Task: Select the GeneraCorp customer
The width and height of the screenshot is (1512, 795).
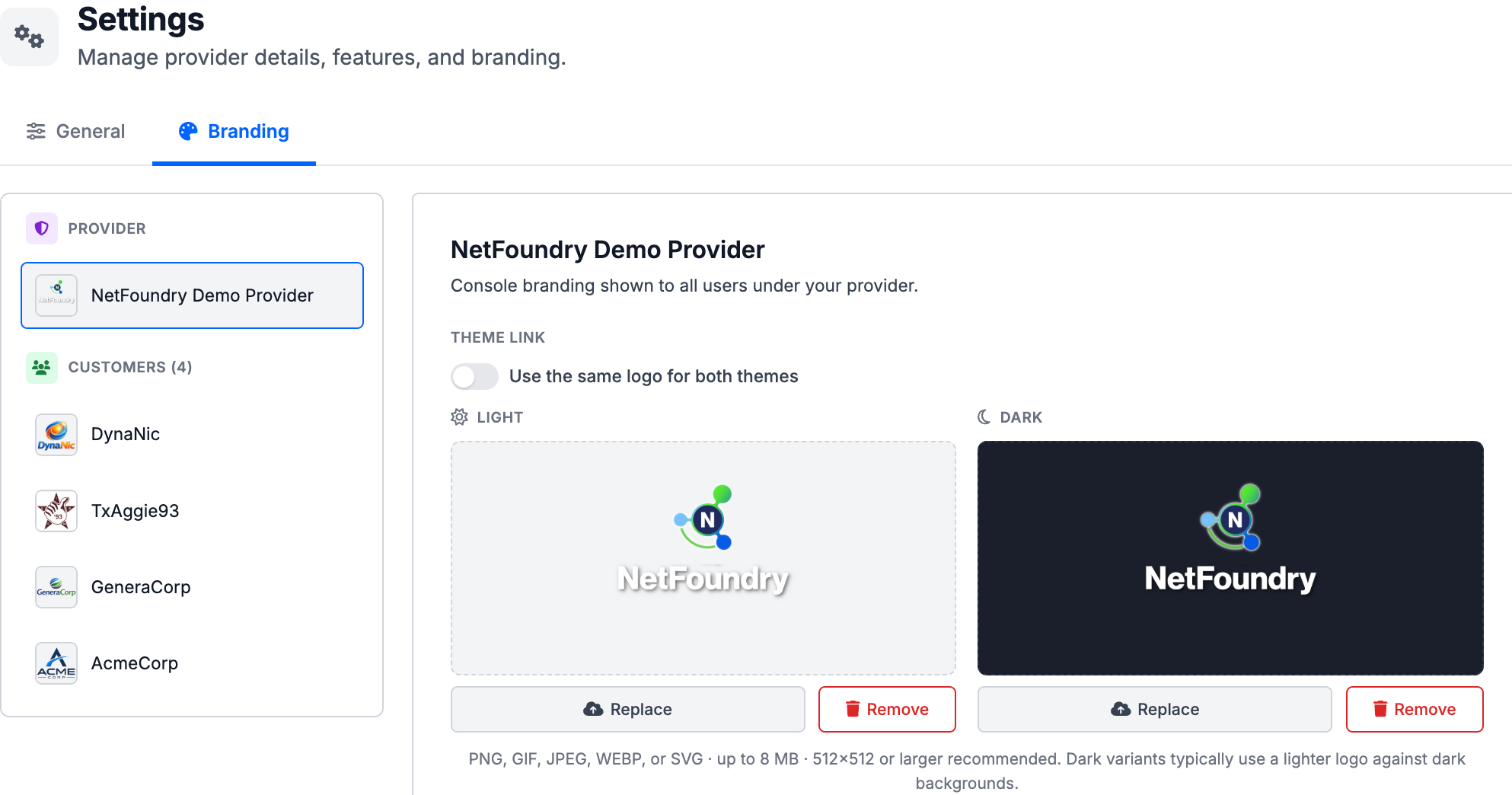Action: click(192, 587)
